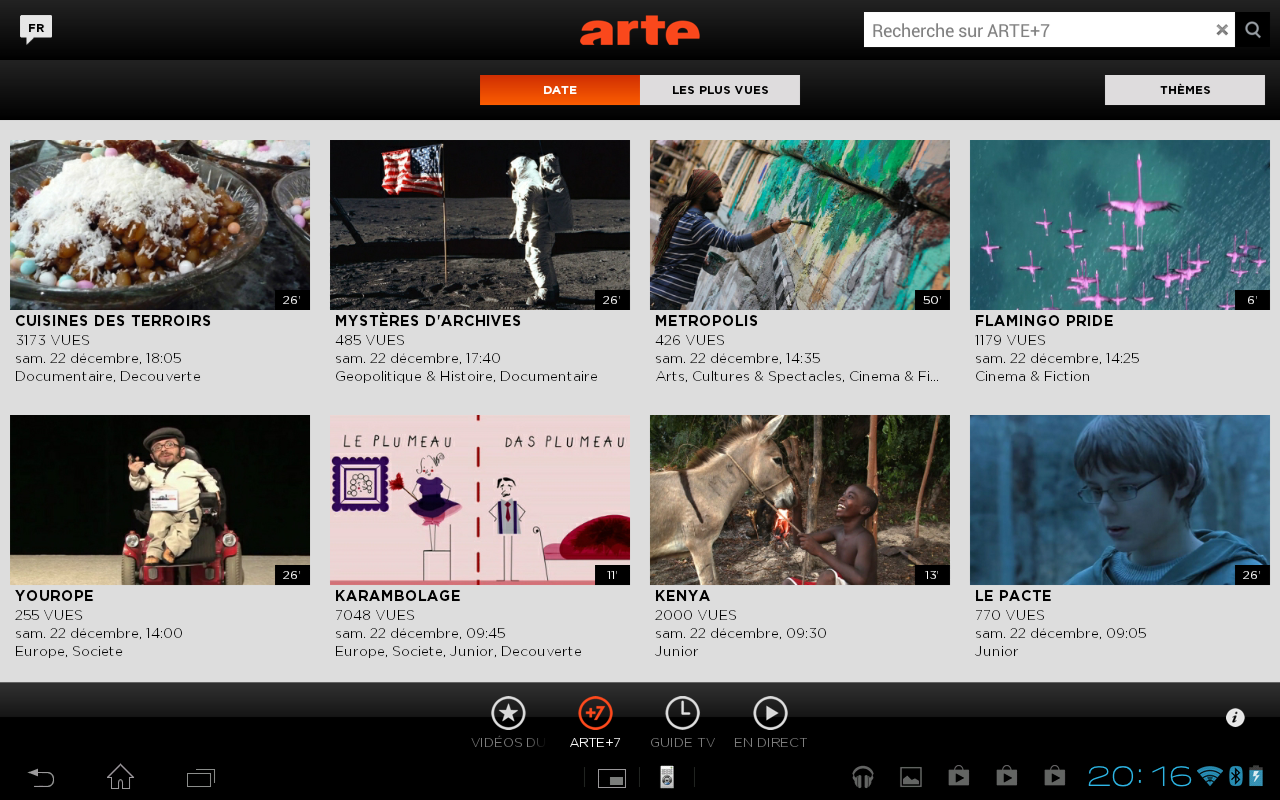Tap the Wi-Fi status icon
This screenshot has width=1280, height=800.
(1210, 776)
